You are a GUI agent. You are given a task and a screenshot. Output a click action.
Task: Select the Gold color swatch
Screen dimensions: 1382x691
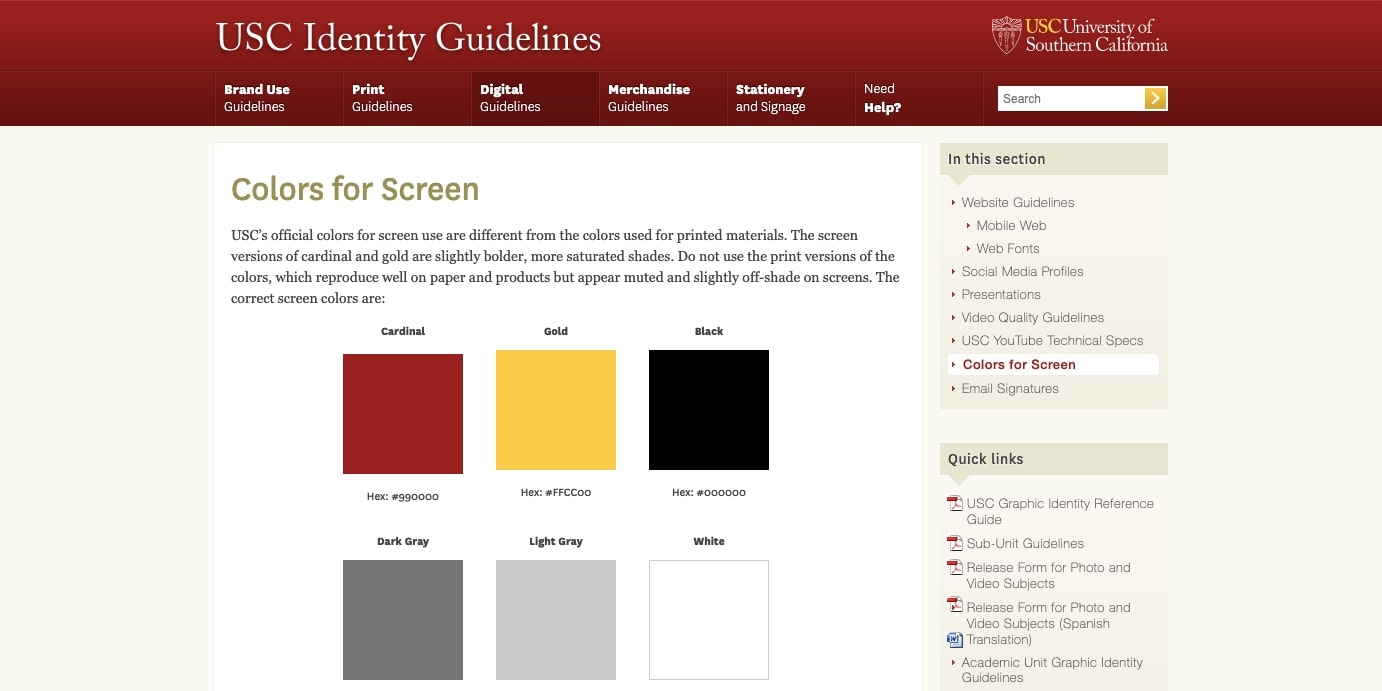tap(556, 410)
